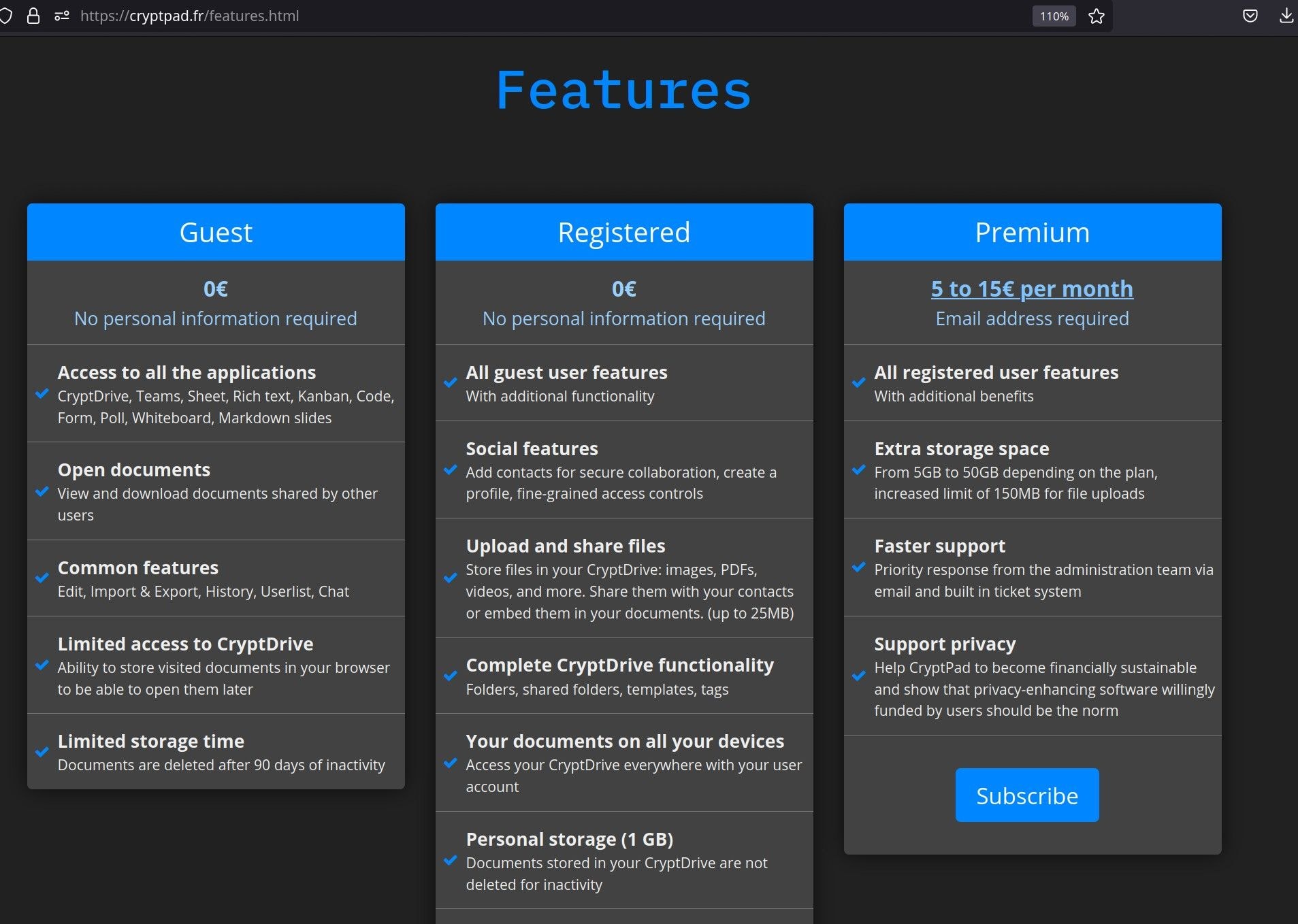Click checkmark beside Your documents on all devices

coord(451,763)
